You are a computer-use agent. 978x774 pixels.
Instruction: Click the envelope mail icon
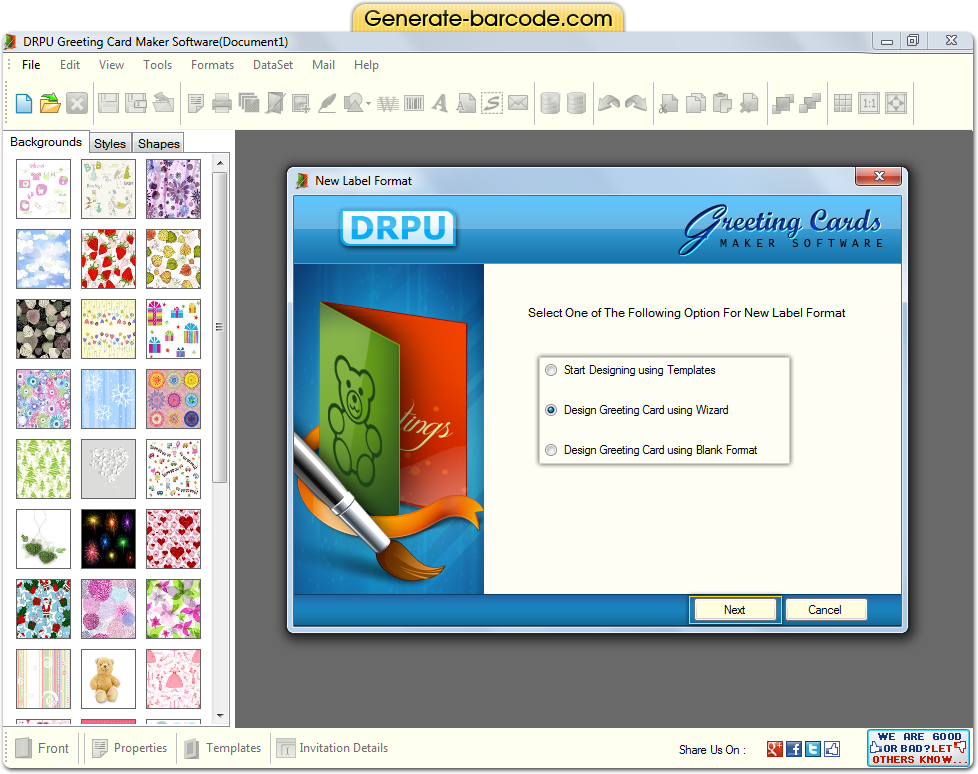coord(518,102)
